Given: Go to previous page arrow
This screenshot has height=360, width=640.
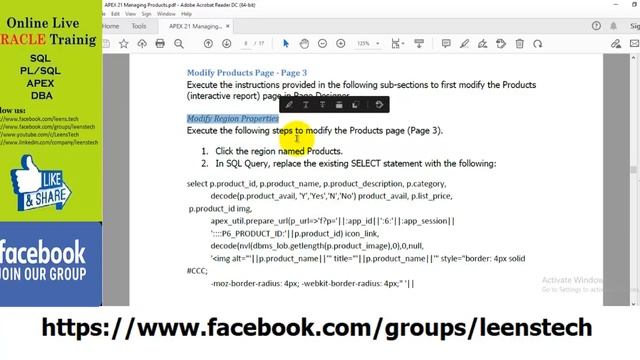Looking at the screenshot, I should tap(208, 44).
